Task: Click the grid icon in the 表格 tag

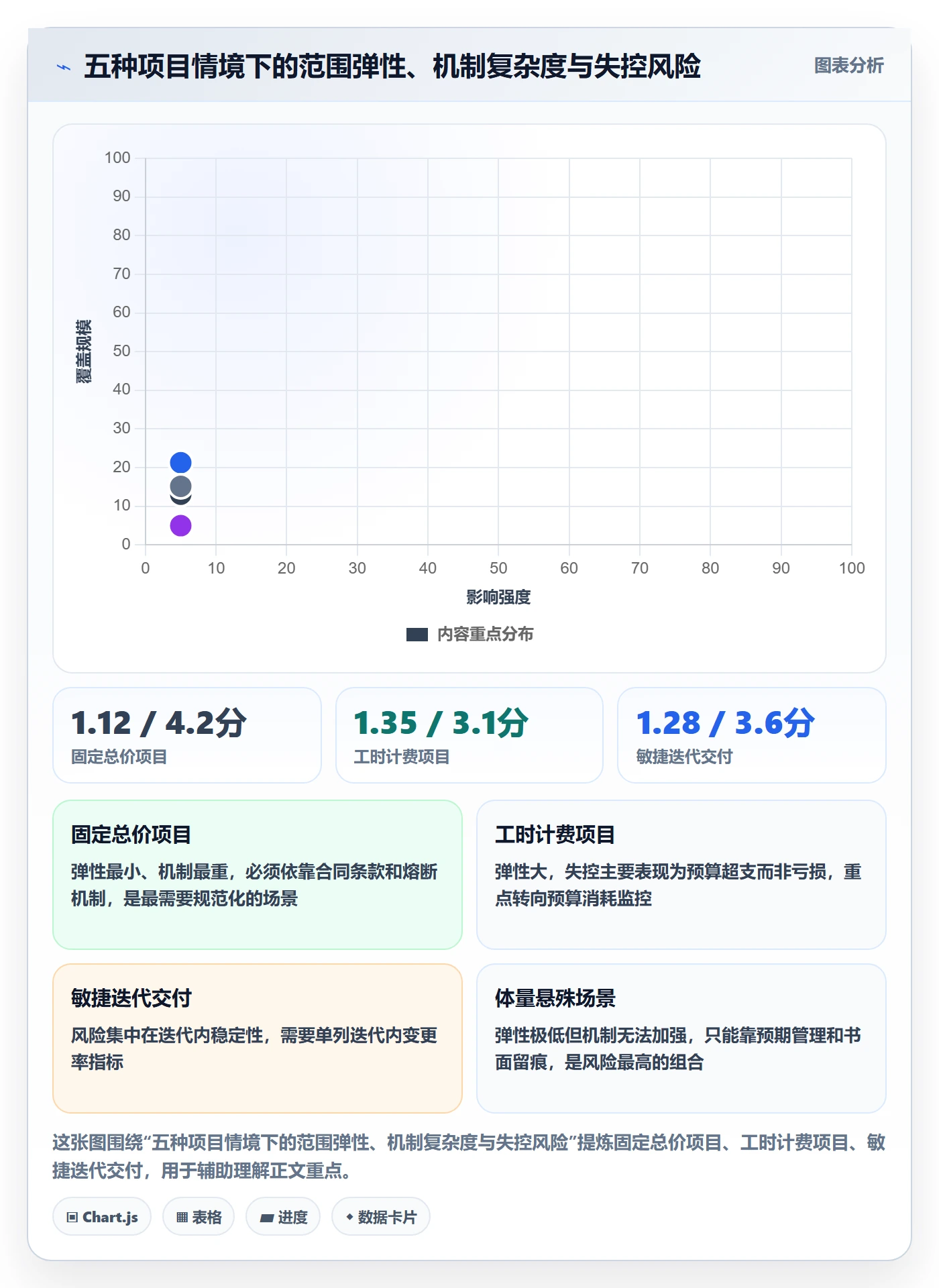Action: coord(182,1217)
